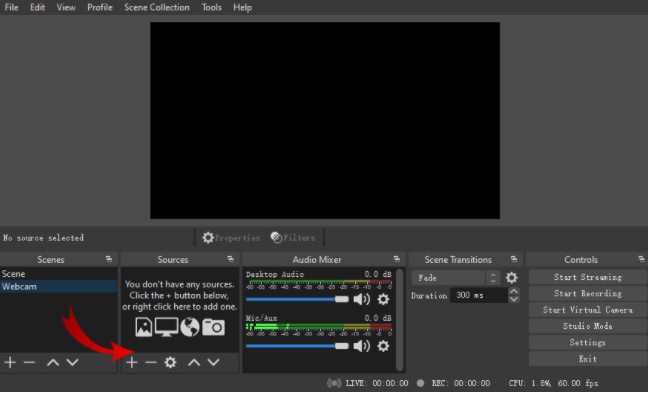Pop out the Scenes dock
The image size is (648, 393).
(x=109, y=259)
